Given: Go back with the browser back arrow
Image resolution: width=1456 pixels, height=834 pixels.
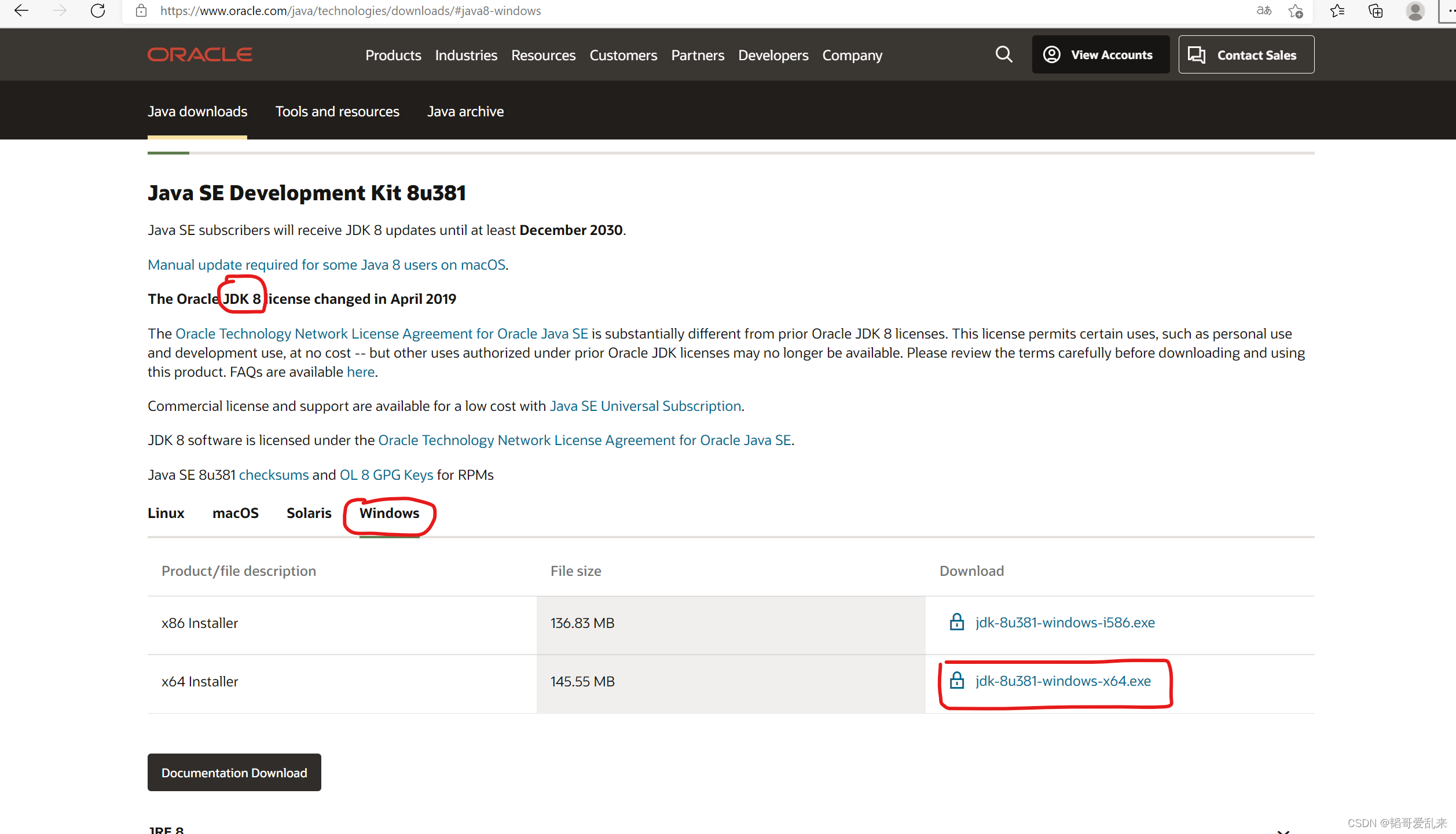Looking at the screenshot, I should click(x=21, y=10).
